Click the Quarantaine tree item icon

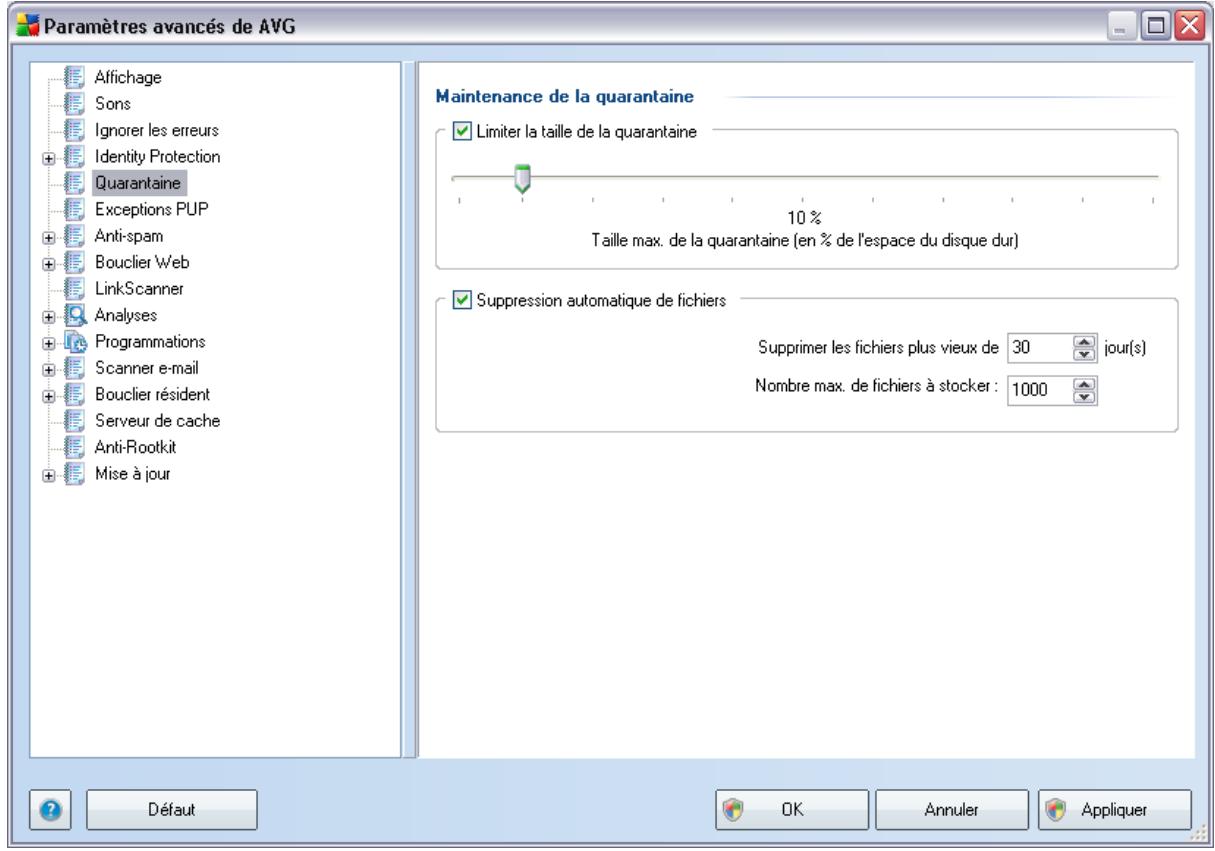point(73,183)
